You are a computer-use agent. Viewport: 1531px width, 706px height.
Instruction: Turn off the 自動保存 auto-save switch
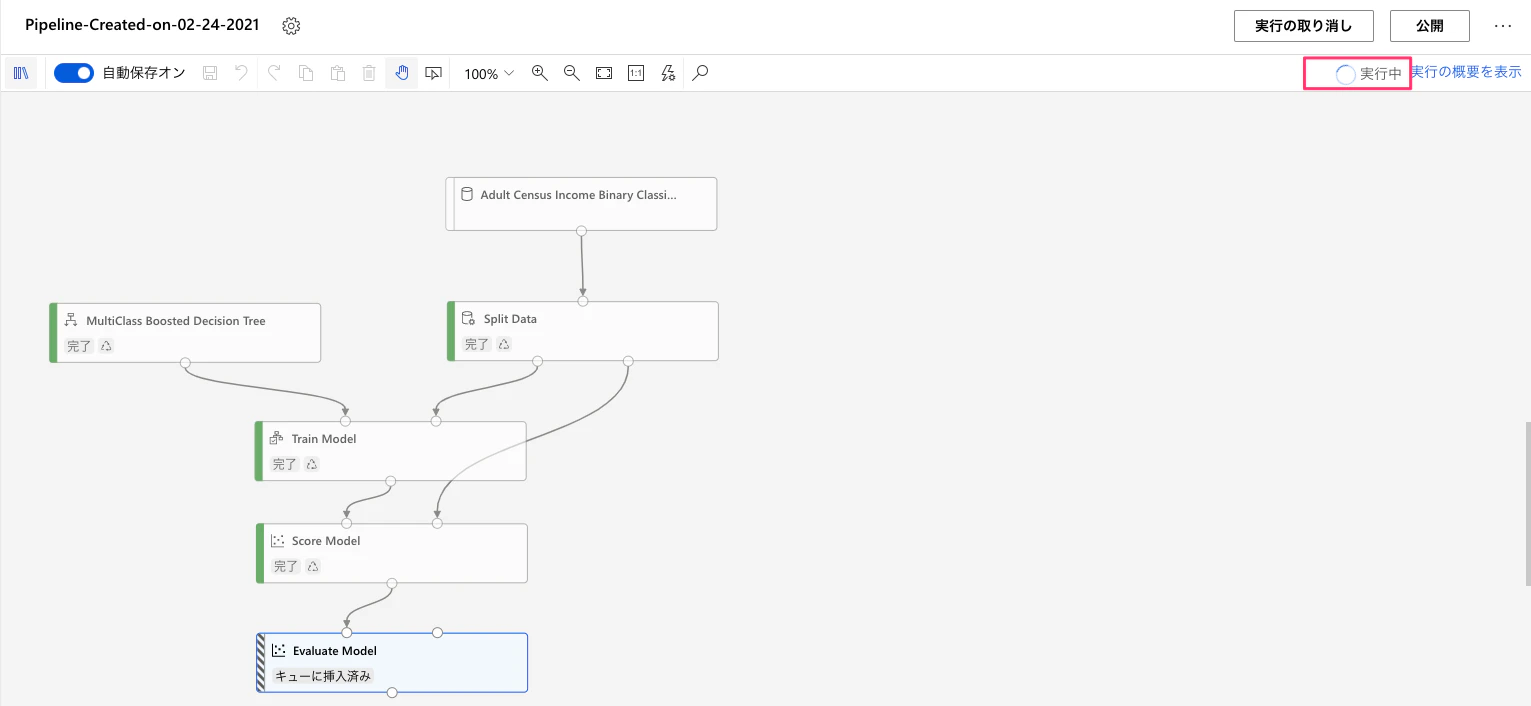[x=73, y=73]
